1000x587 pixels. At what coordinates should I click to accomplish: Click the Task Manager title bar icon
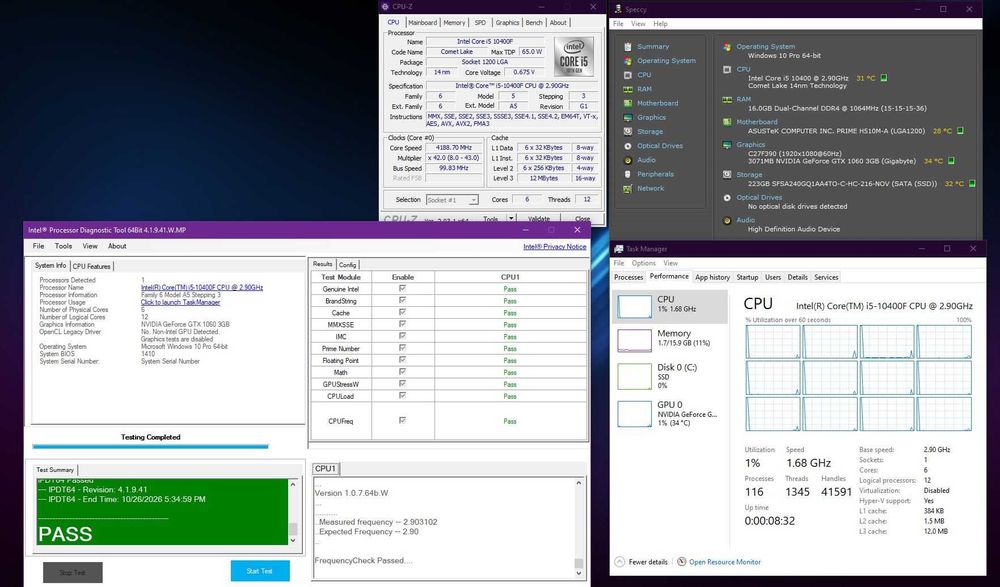pos(619,249)
